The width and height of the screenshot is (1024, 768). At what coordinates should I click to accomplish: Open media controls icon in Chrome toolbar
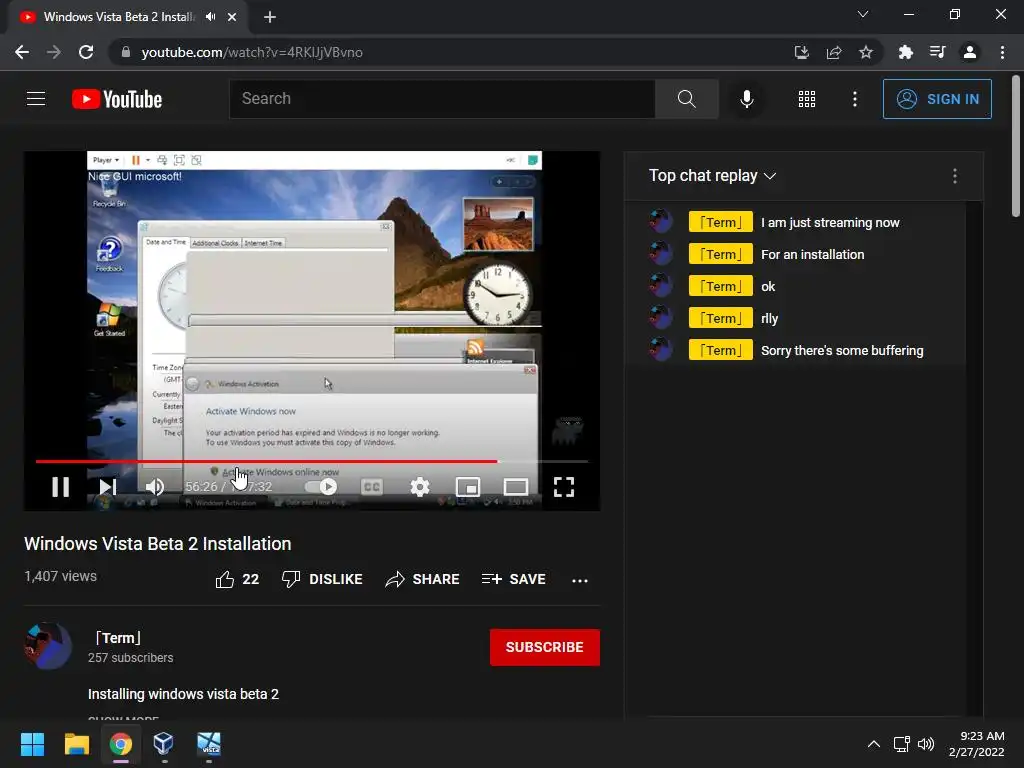(x=937, y=52)
